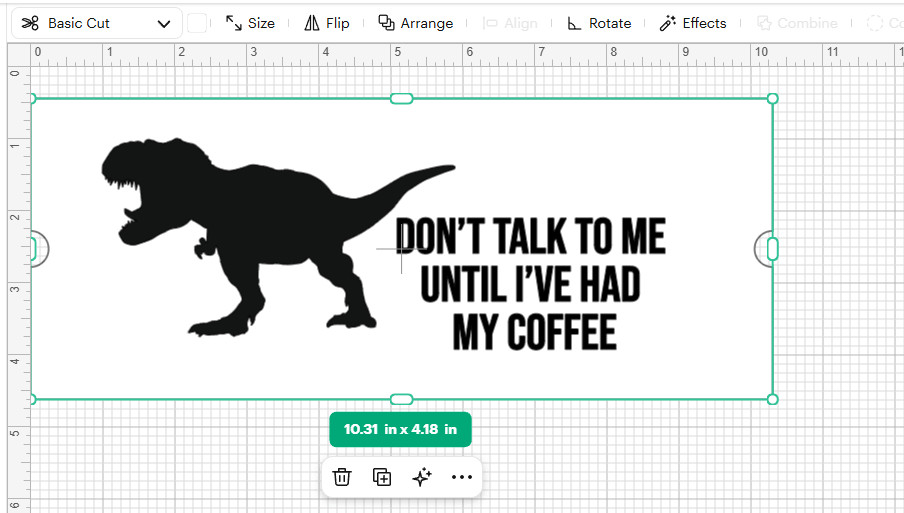Duplicate the selection using the copy icon
904x513 pixels.
[x=382, y=477]
